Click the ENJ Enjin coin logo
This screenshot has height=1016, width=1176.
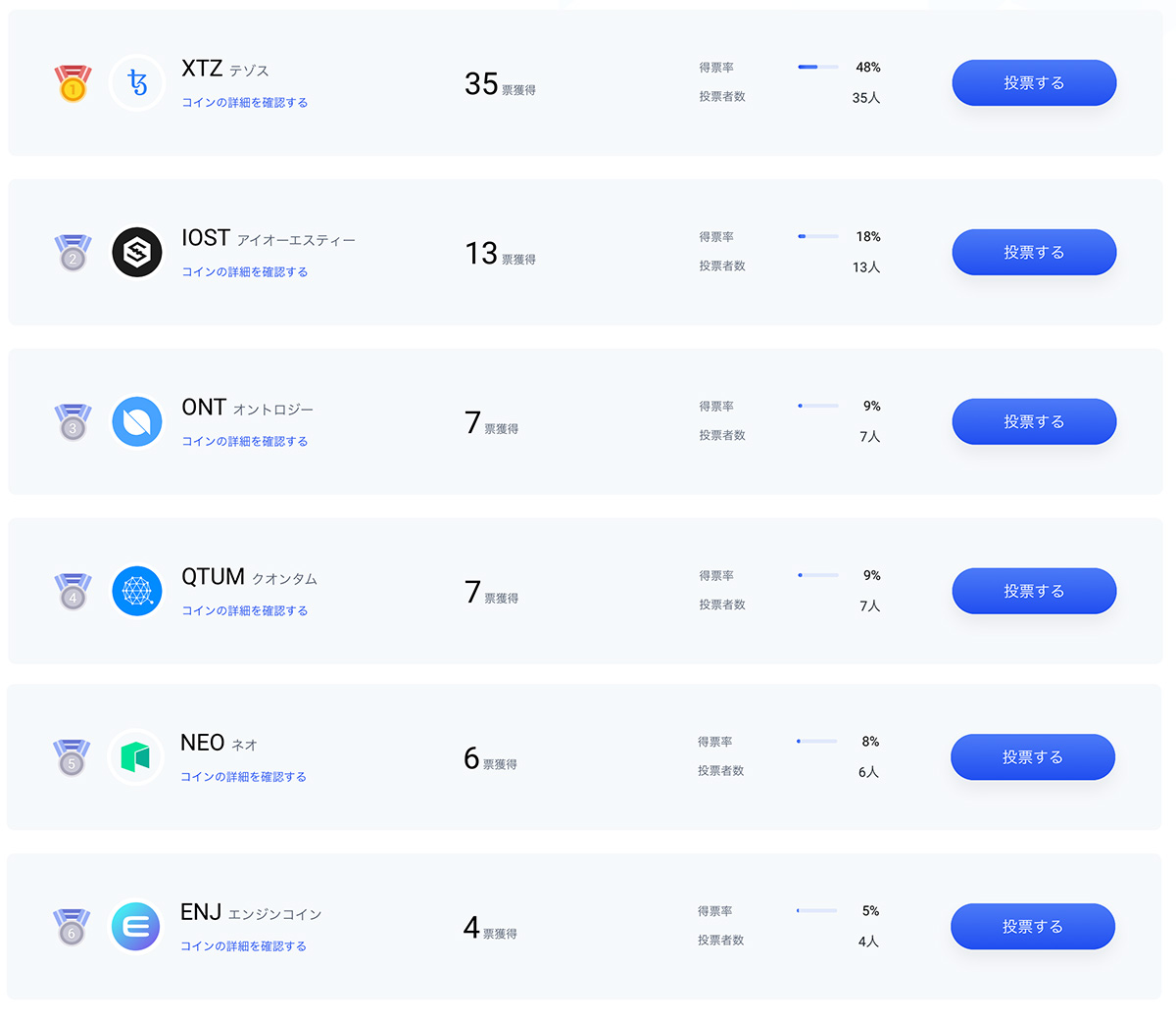pos(136,927)
